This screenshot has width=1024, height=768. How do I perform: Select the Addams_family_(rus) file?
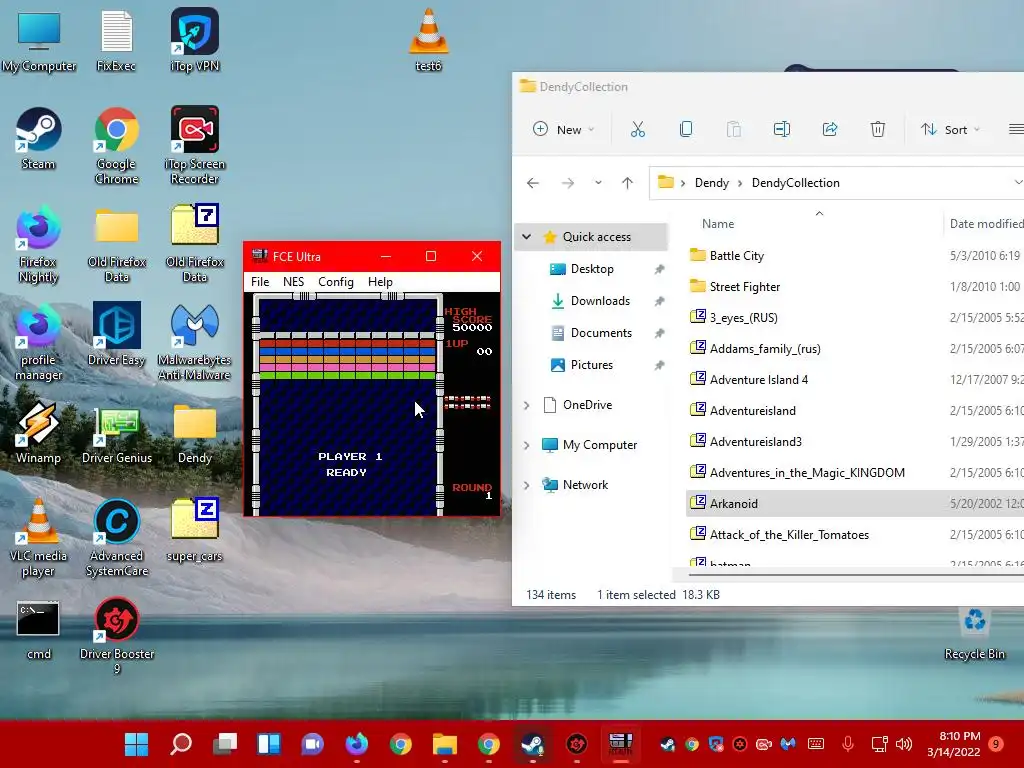(x=765, y=349)
